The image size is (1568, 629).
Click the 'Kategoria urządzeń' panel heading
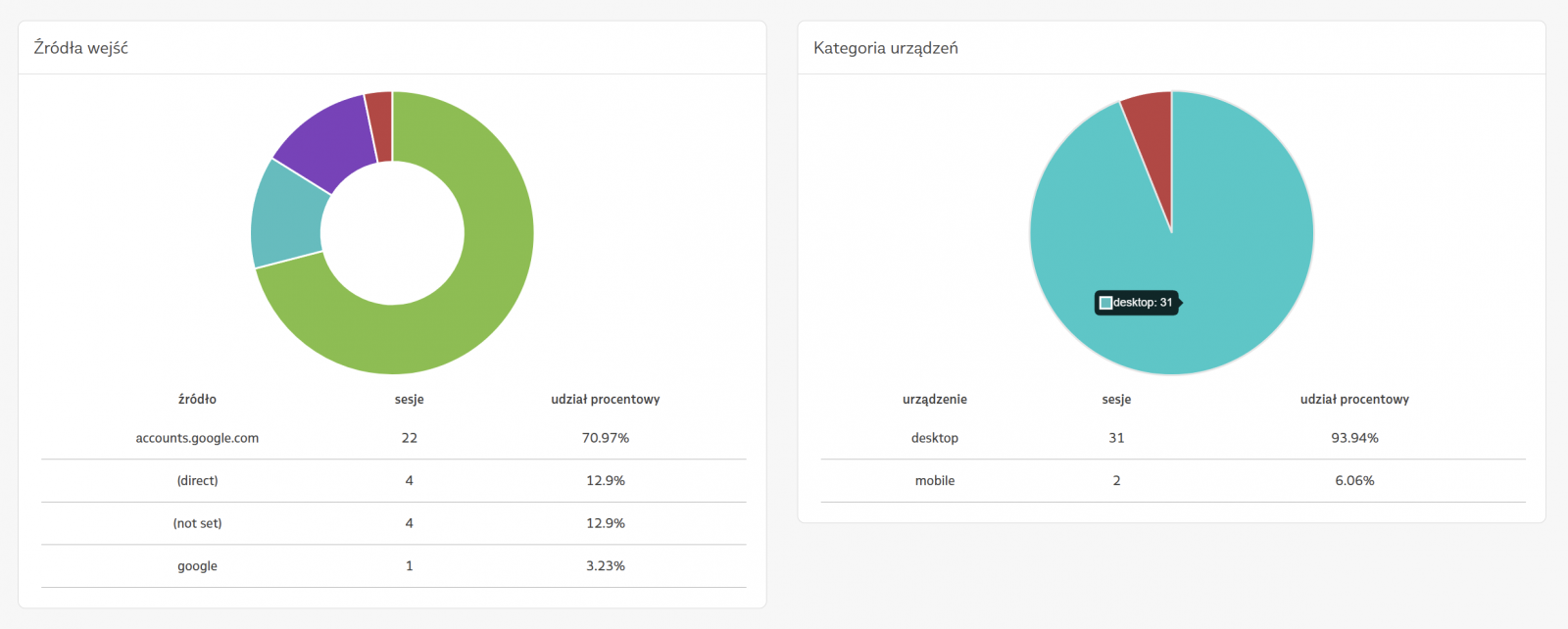point(886,48)
